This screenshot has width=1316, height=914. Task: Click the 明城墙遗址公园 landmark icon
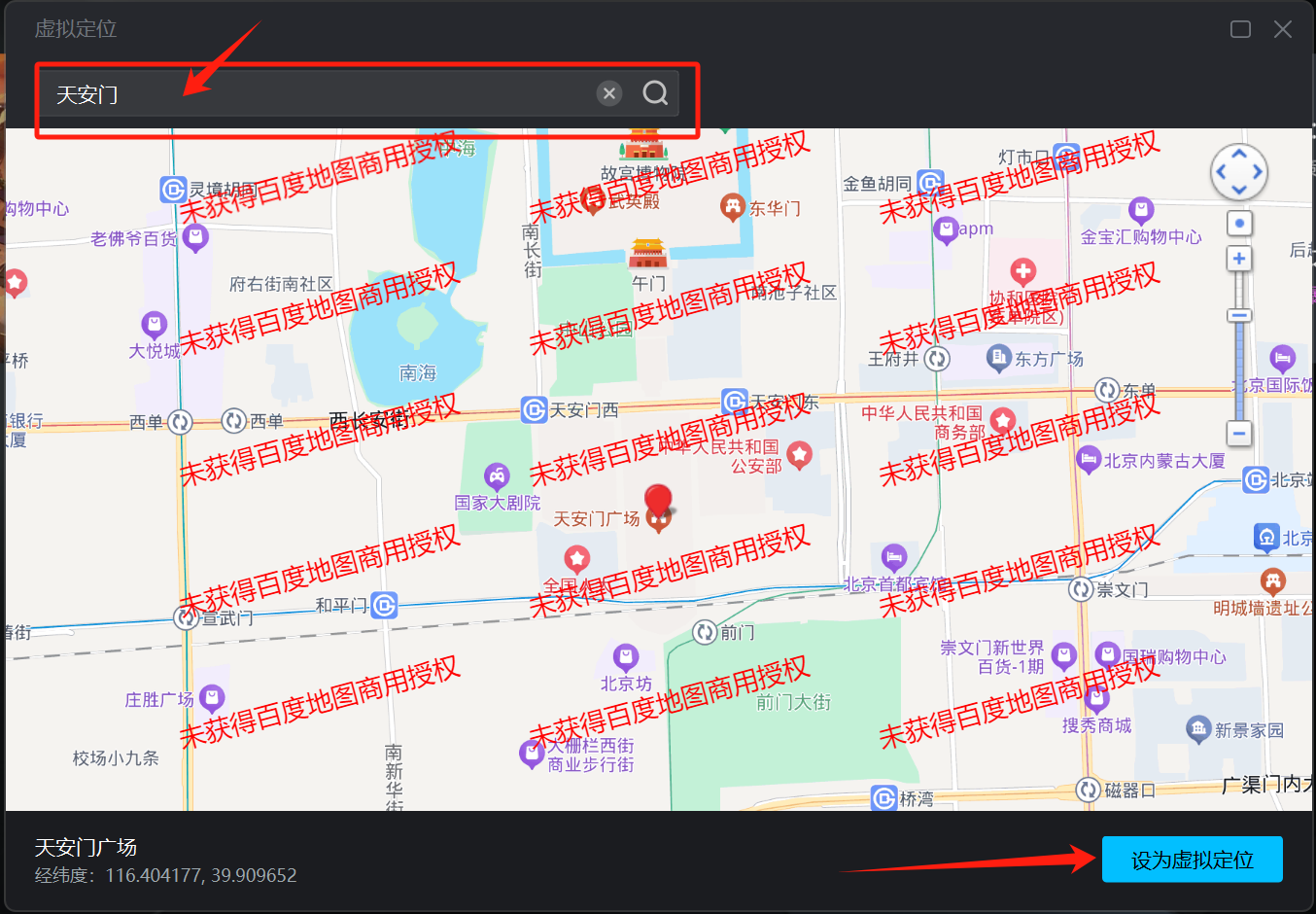pyautogui.click(x=1273, y=581)
